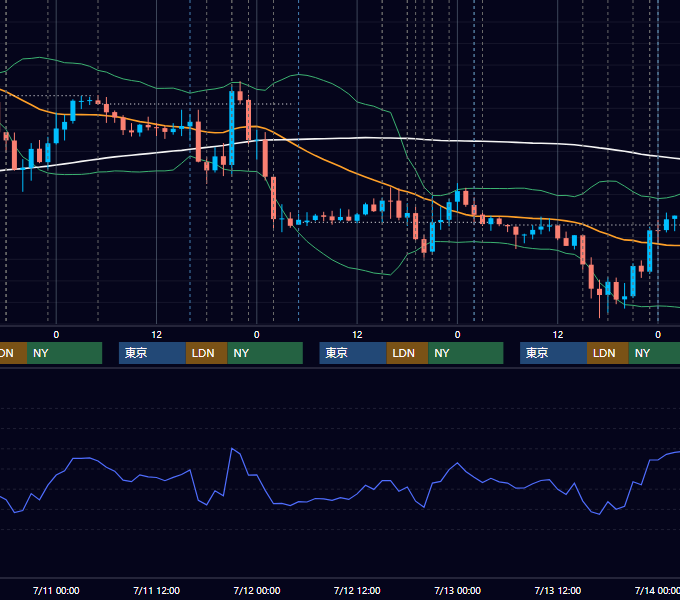
Task: Select the LDN block before 7/13 0 mark
Action: tap(407, 353)
